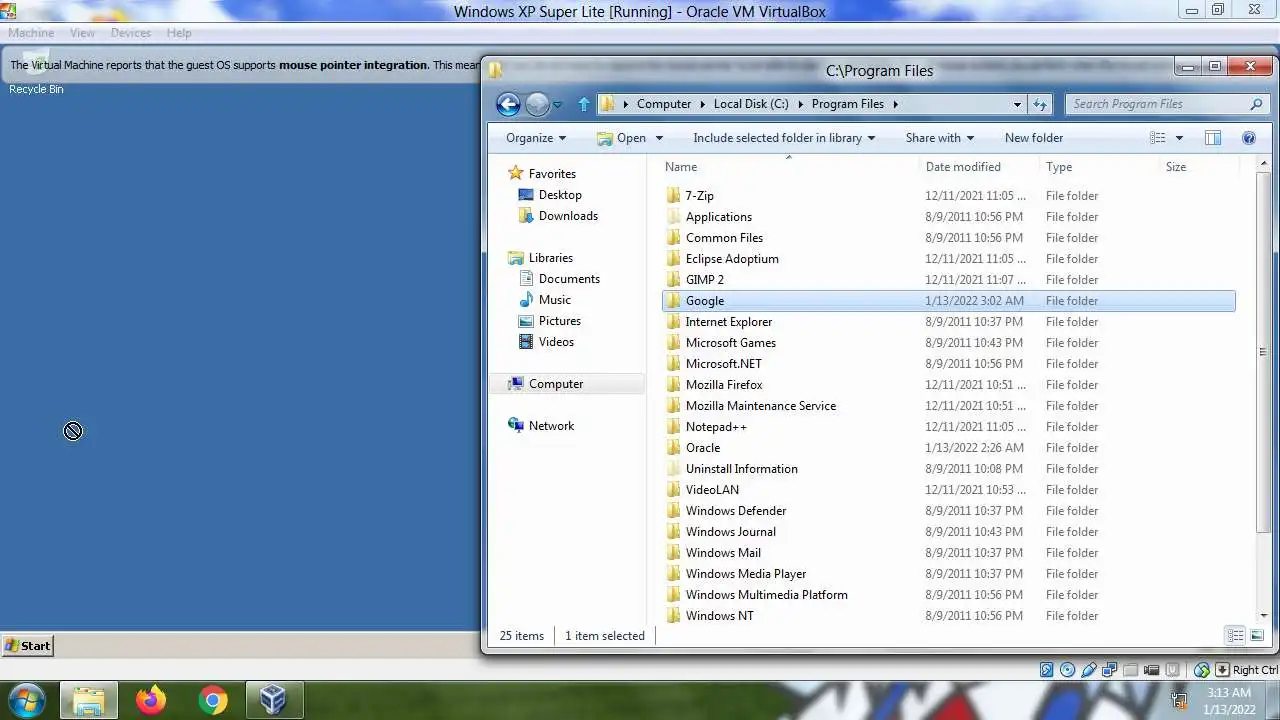Expand the view options arrow beside view icon
Image resolution: width=1280 pixels, height=720 pixels.
tap(1179, 138)
